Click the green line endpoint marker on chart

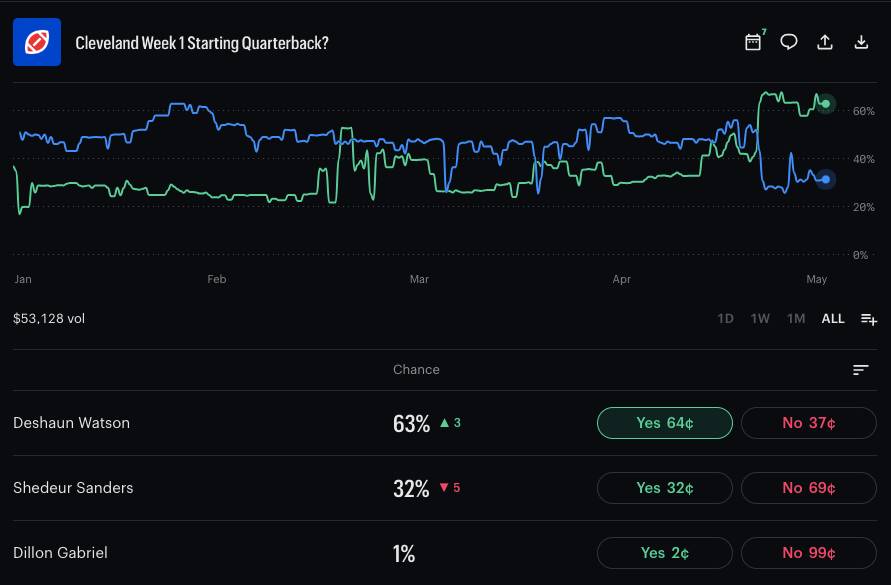coord(826,104)
